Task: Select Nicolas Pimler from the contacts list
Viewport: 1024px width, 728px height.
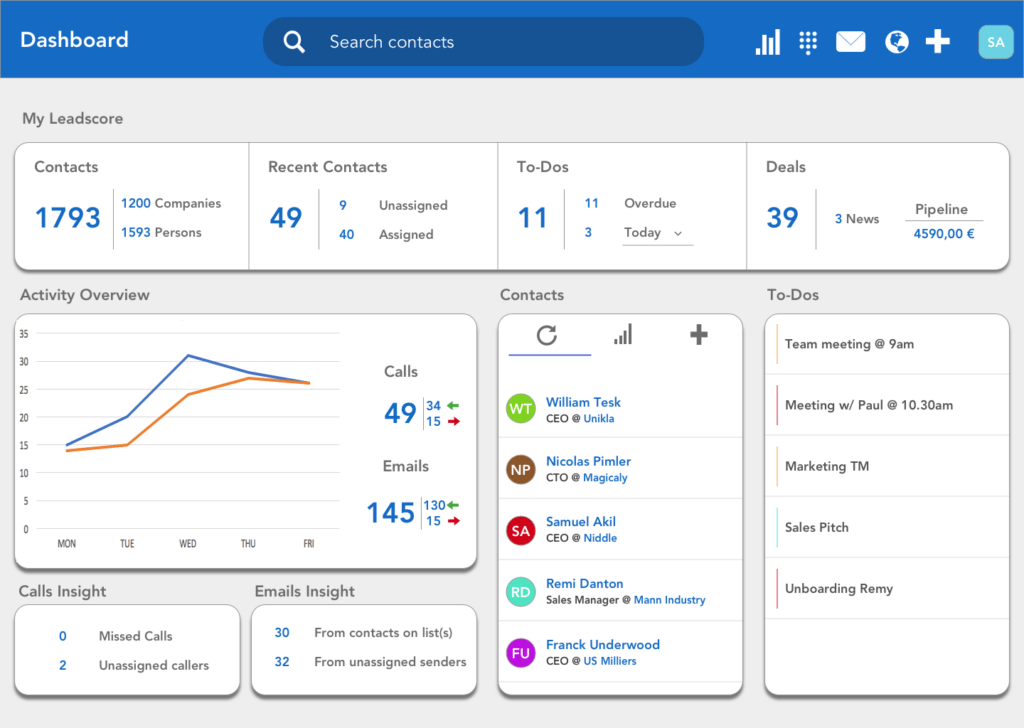Action: [x=587, y=461]
